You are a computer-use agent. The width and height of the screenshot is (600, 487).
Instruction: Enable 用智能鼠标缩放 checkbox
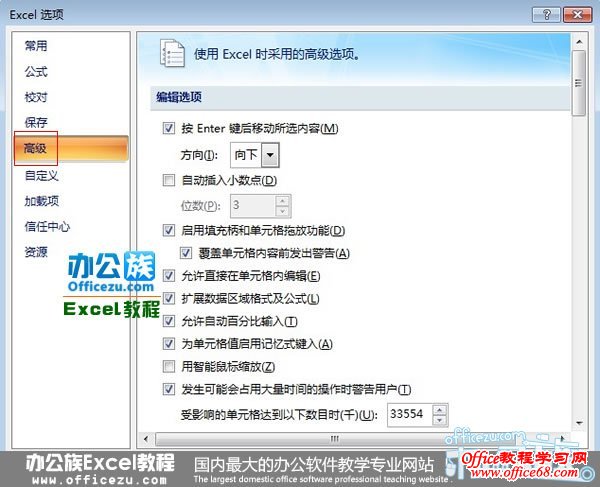pyautogui.click(x=169, y=366)
